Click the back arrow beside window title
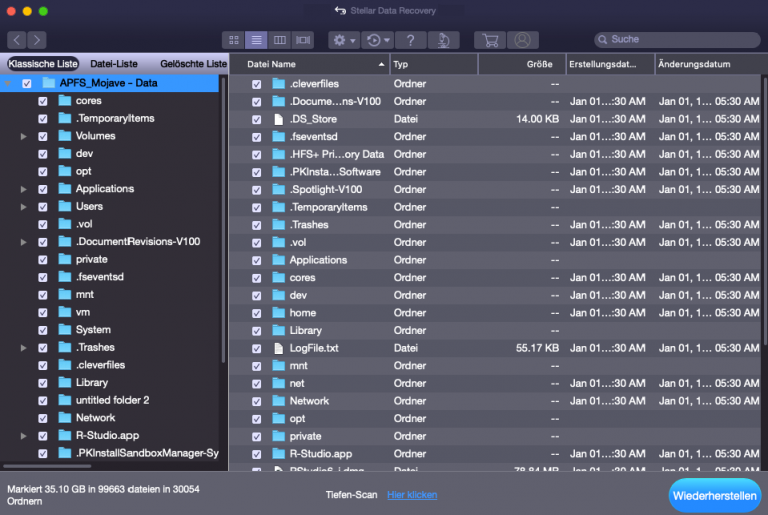Viewport: 768px width, 515px height. coord(340,10)
